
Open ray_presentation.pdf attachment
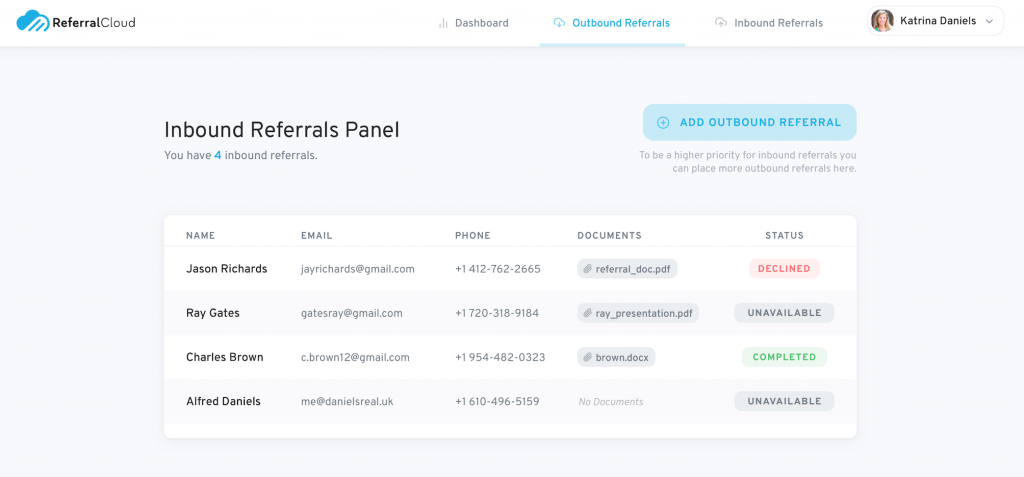pyautogui.click(x=638, y=313)
